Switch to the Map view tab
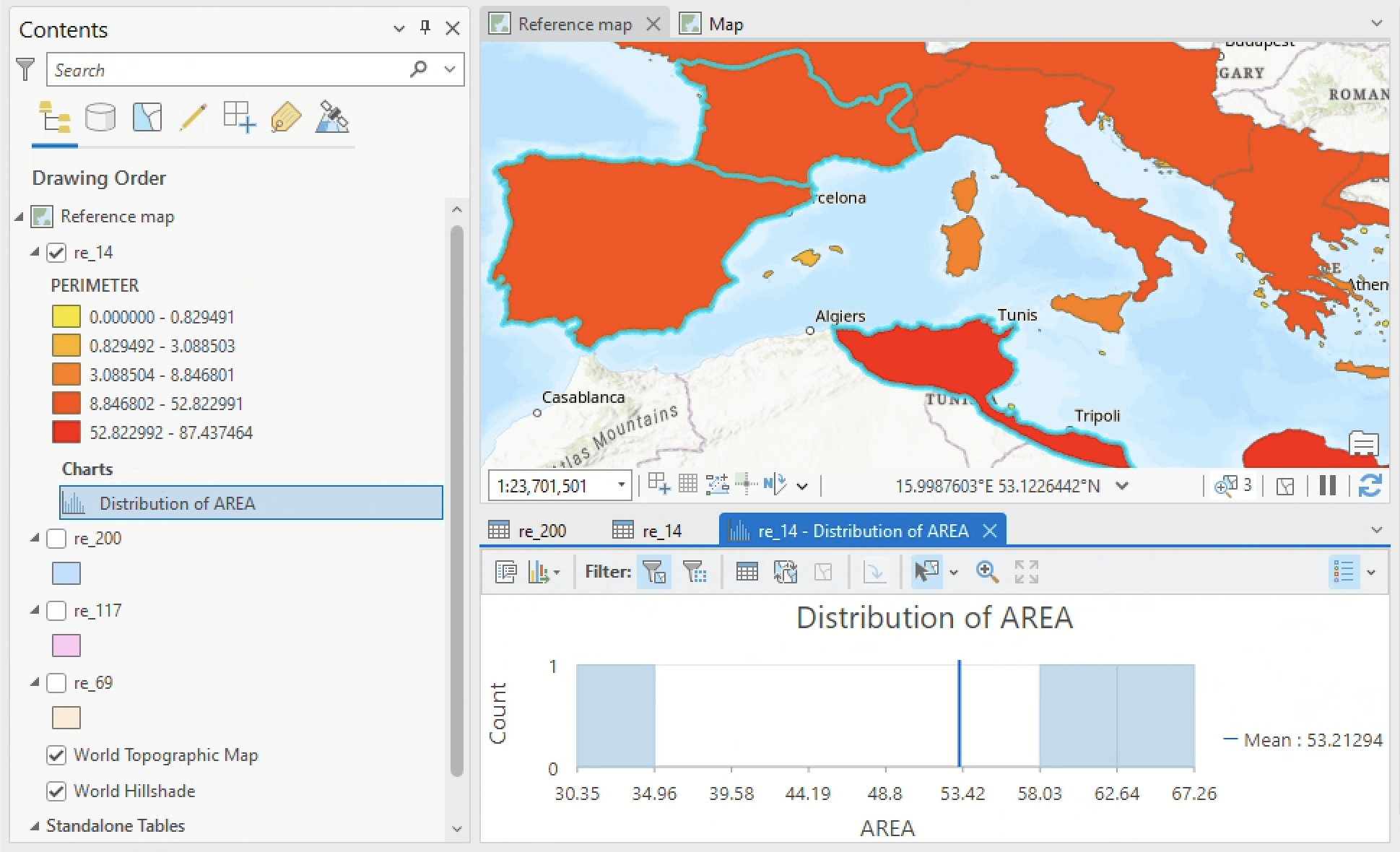Screen dimensions: 1400x852 coord(725,25)
